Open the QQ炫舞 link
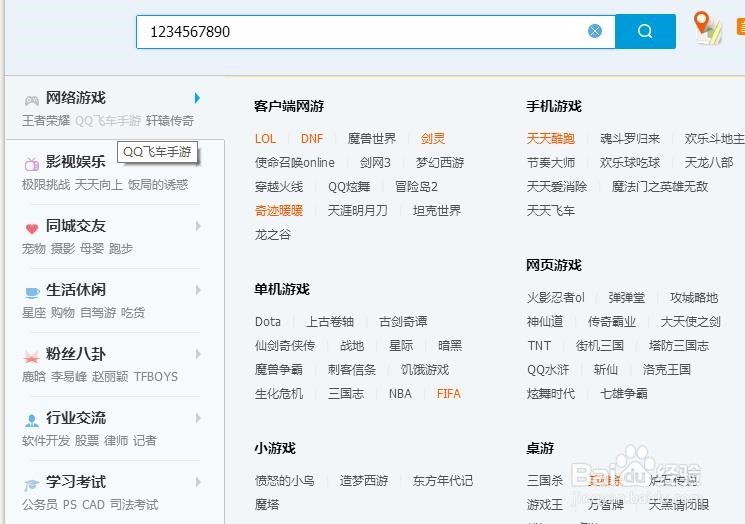 (349, 187)
